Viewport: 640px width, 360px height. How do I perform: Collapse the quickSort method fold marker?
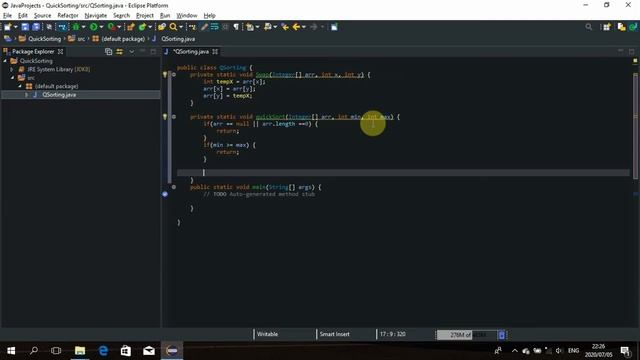[174, 117]
